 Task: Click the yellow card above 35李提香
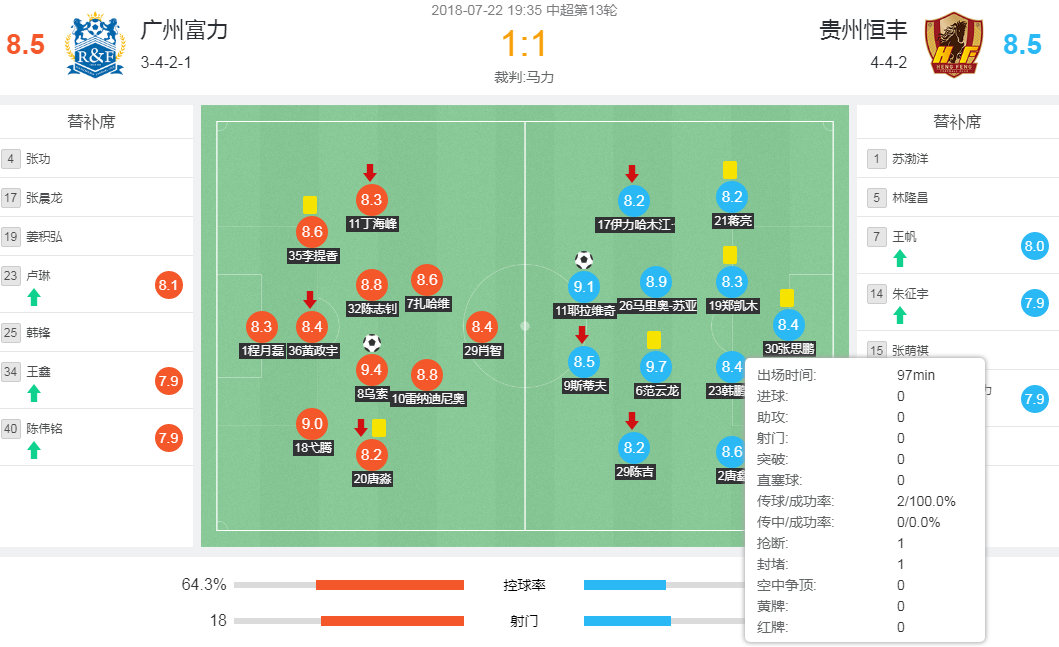[x=310, y=204]
